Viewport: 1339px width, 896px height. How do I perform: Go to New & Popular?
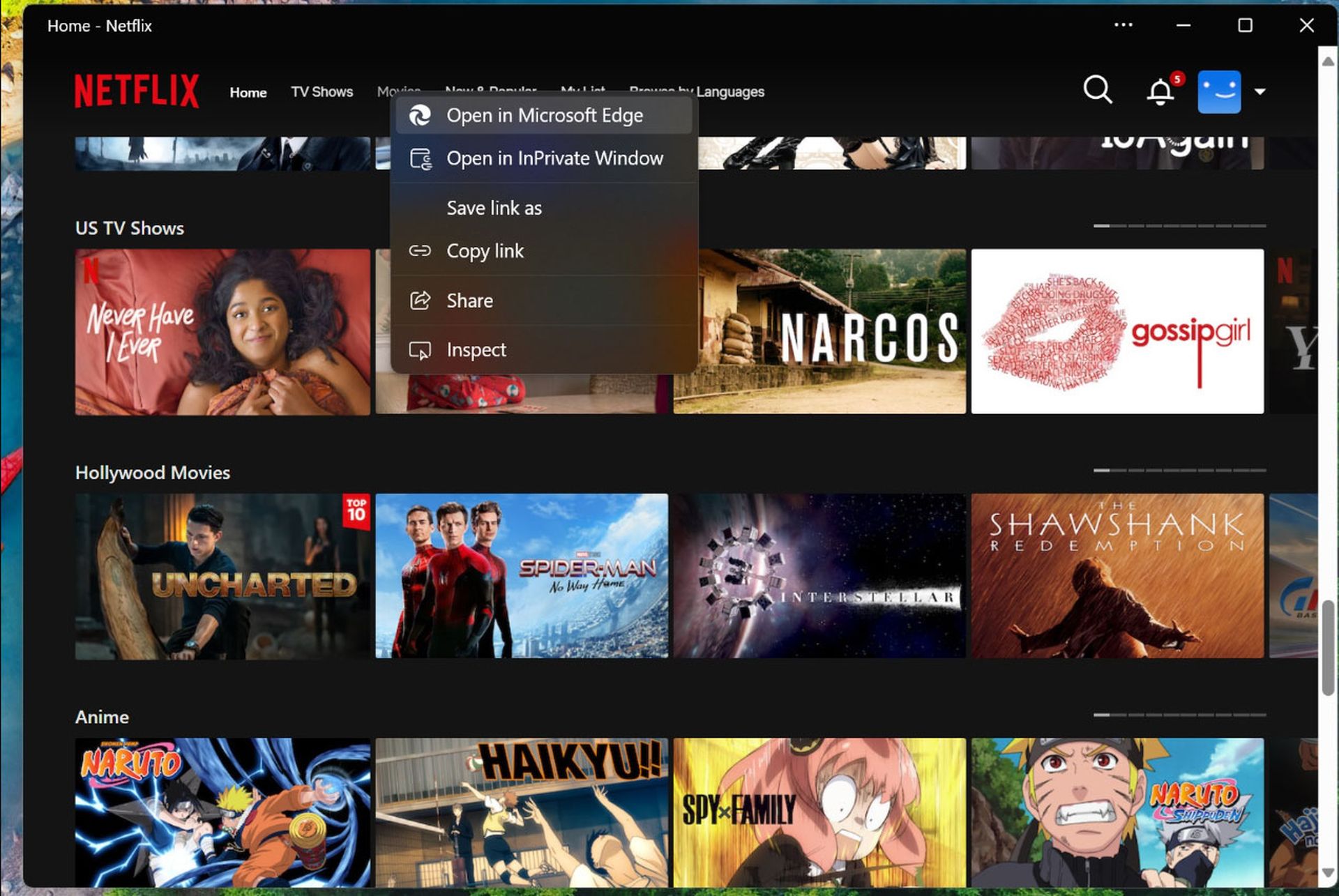click(x=490, y=89)
